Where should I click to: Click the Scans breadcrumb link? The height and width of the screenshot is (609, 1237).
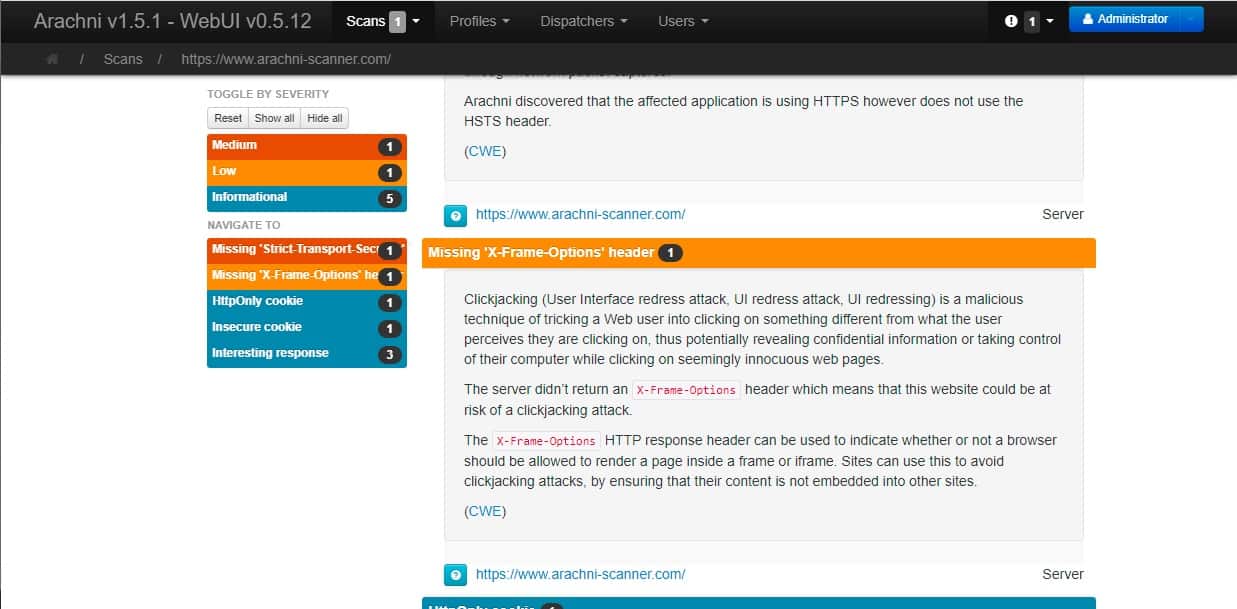pos(123,59)
